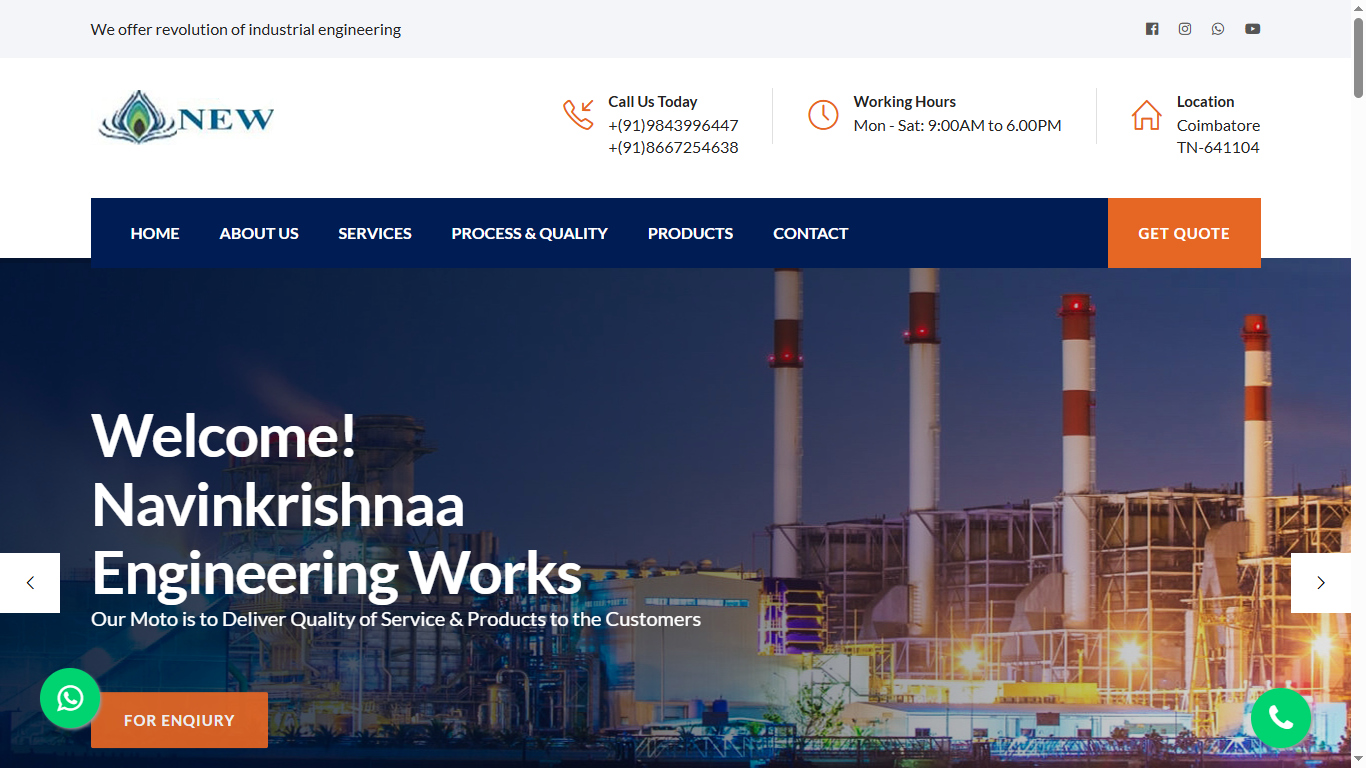
Task: Tap the green floating phone call button
Action: (x=1281, y=718)
